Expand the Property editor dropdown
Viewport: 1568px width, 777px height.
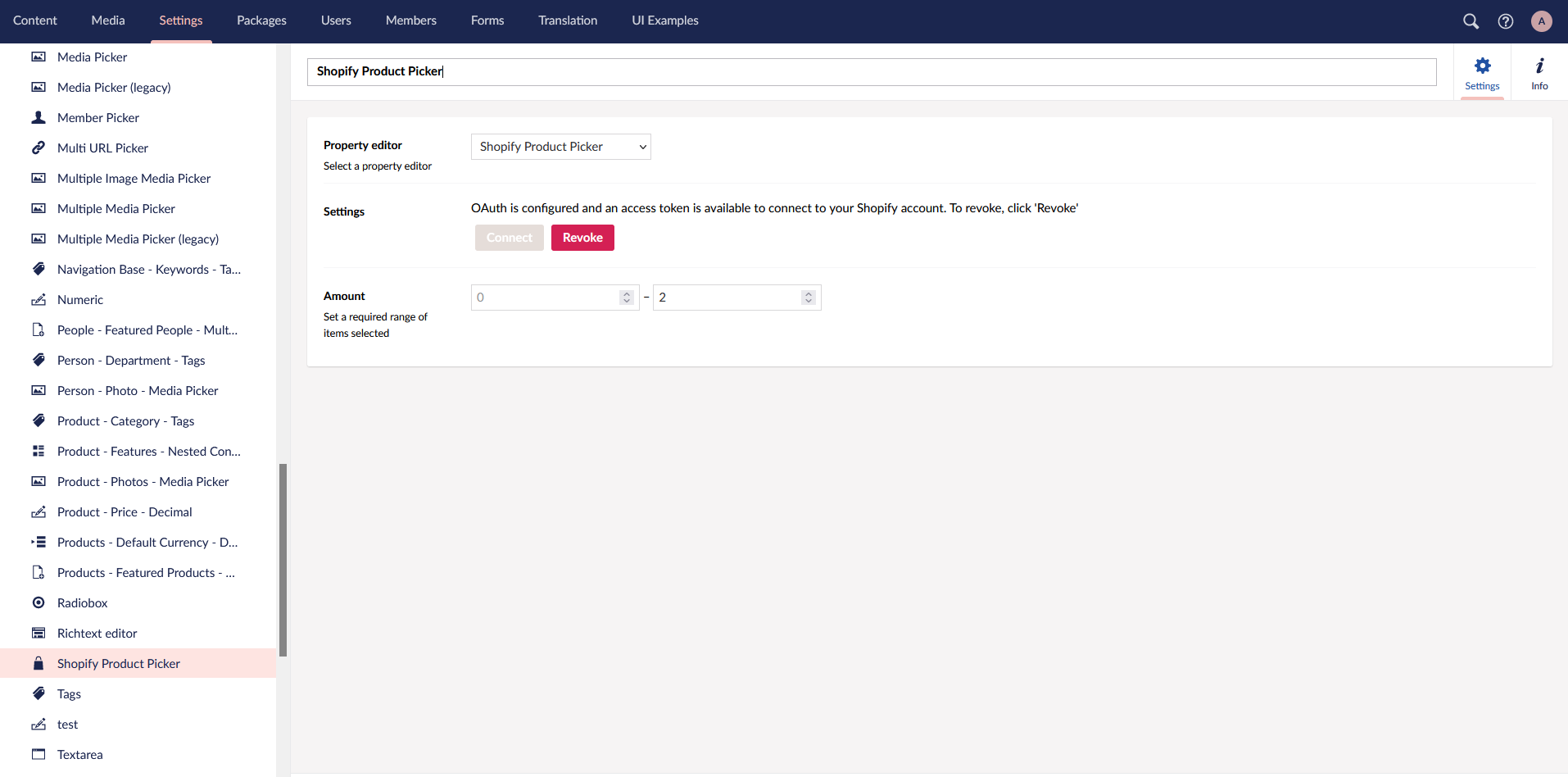(x=560, y=147)
